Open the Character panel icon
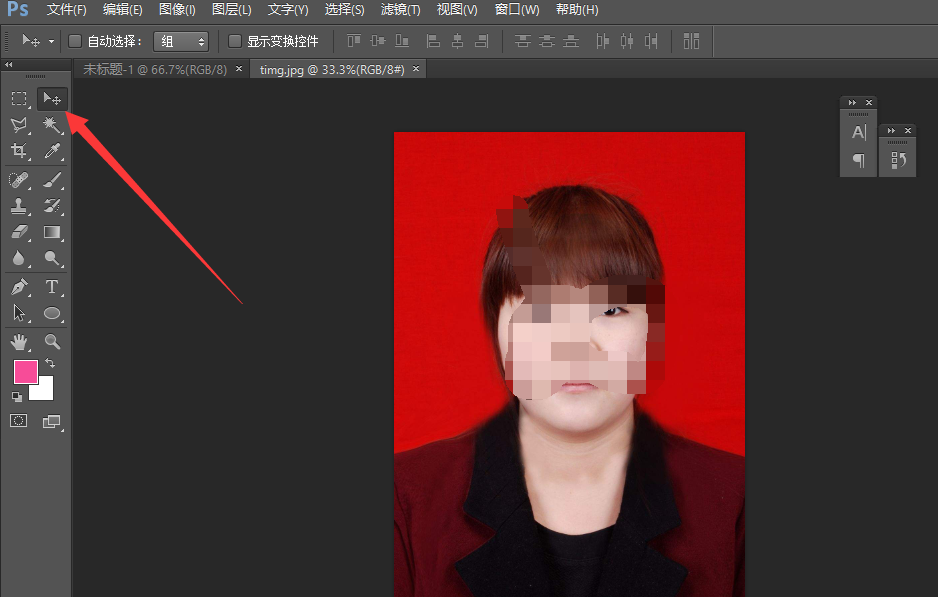 point(858,133)
